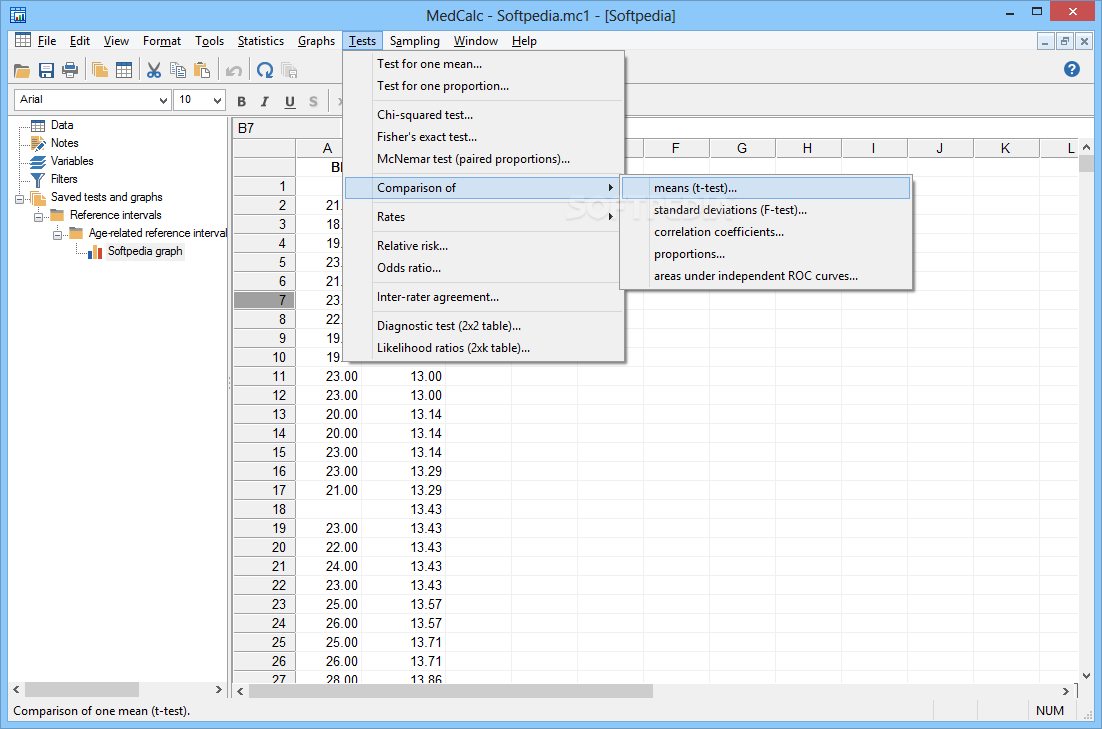This screenshot has width=1102, height=729.
Task: Select means (t-test)... submenu item
Action: pos(766,188)
